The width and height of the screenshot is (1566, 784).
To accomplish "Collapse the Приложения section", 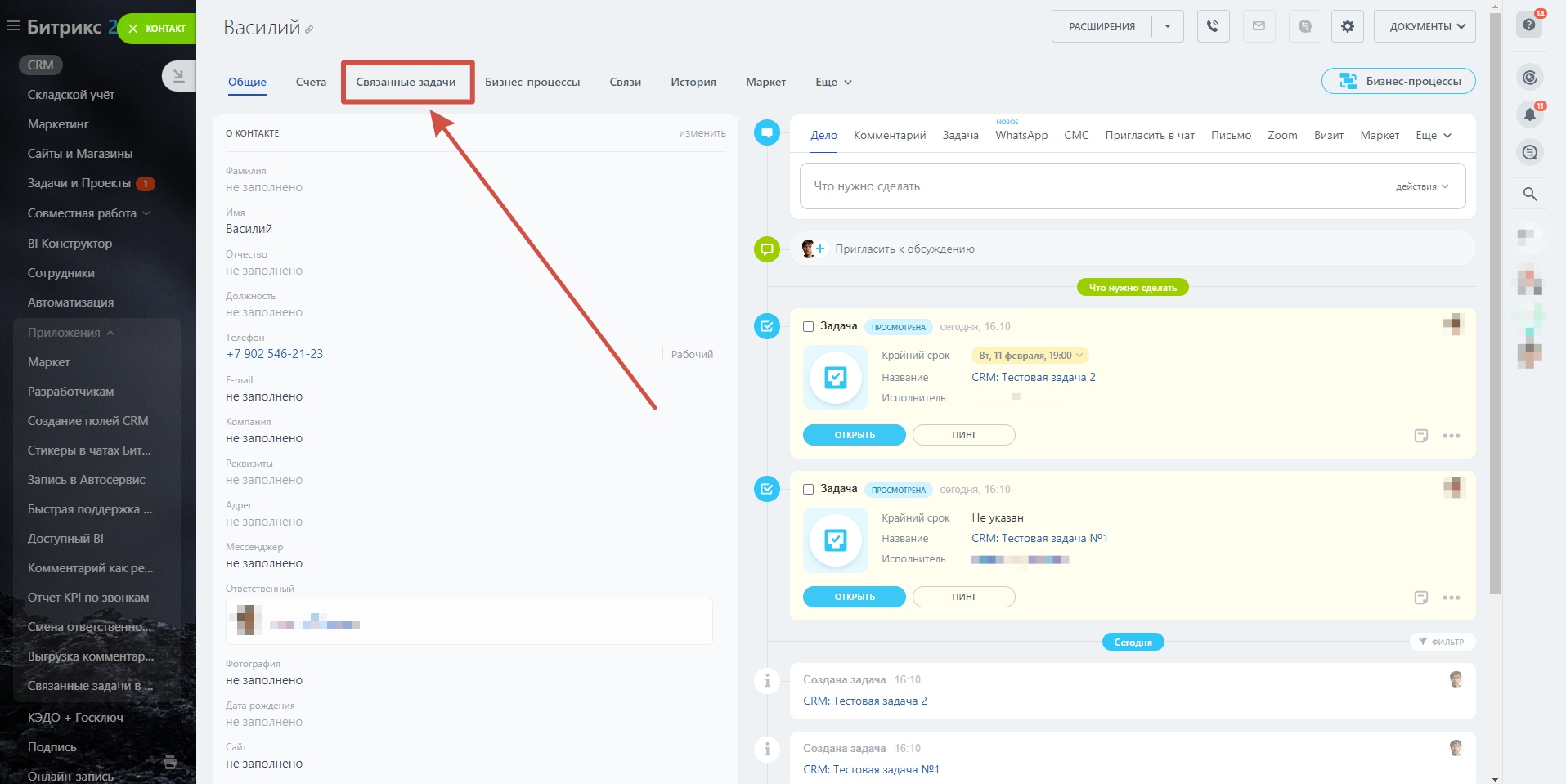I will [x=71, y=333].
